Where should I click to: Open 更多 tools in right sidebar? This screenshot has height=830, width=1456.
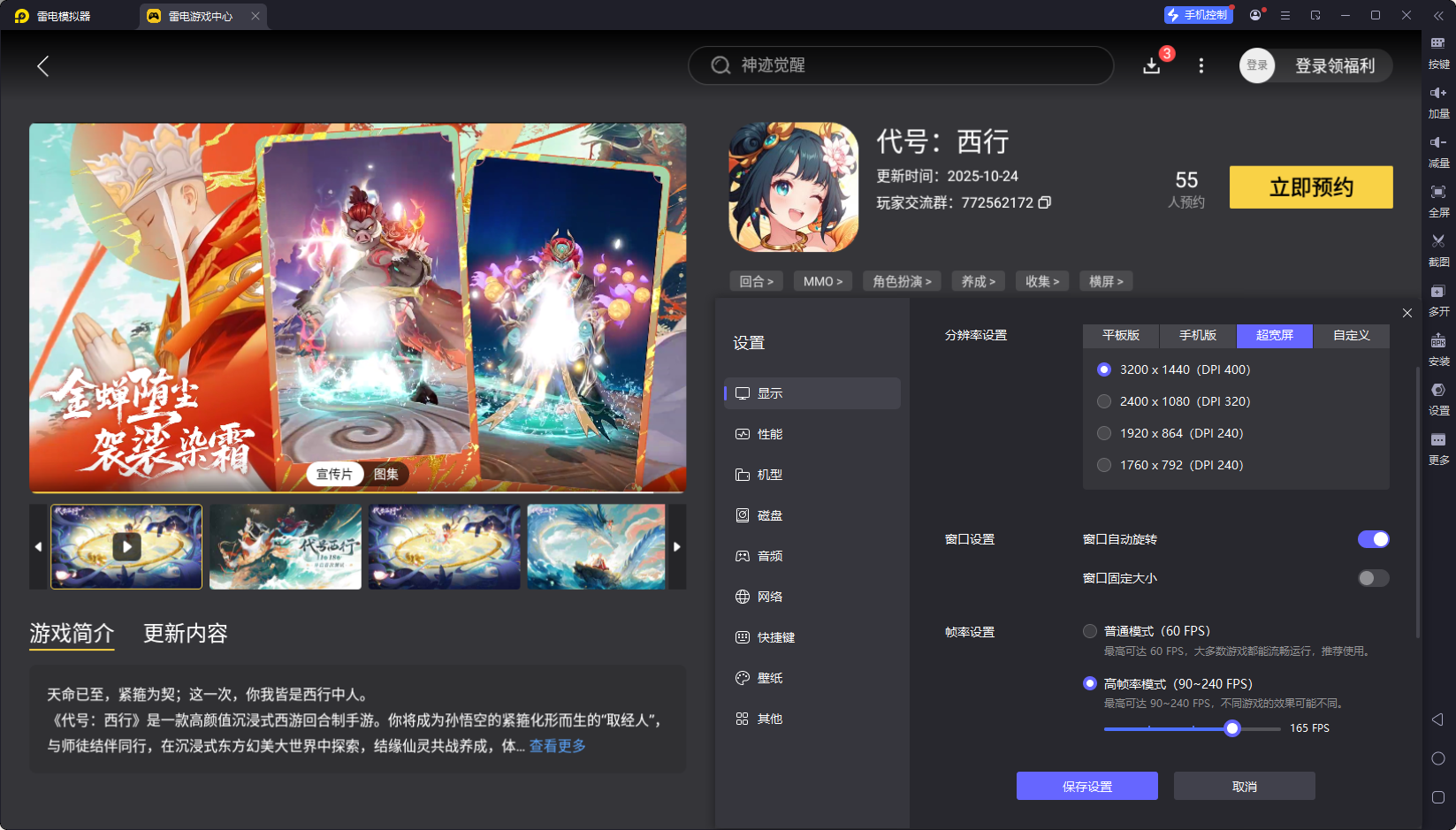click(x=1438, y=448)
